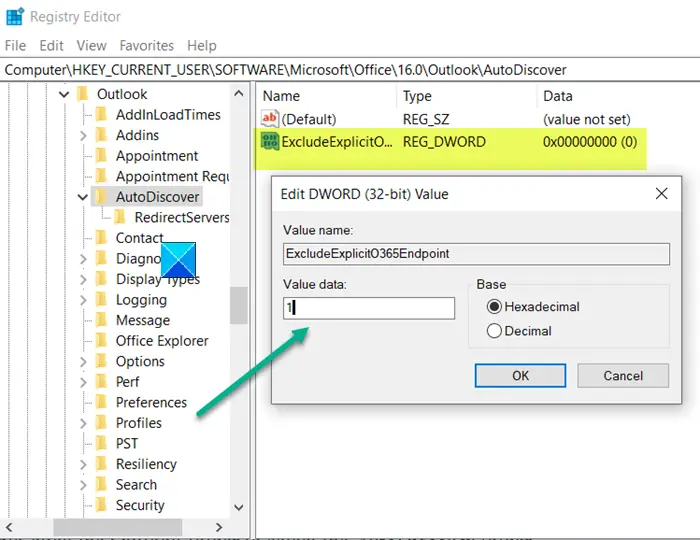Click the tree pane horizontal scrollbar thumb
The height and width of the screenshot is (540, 700).
[117, 527]
